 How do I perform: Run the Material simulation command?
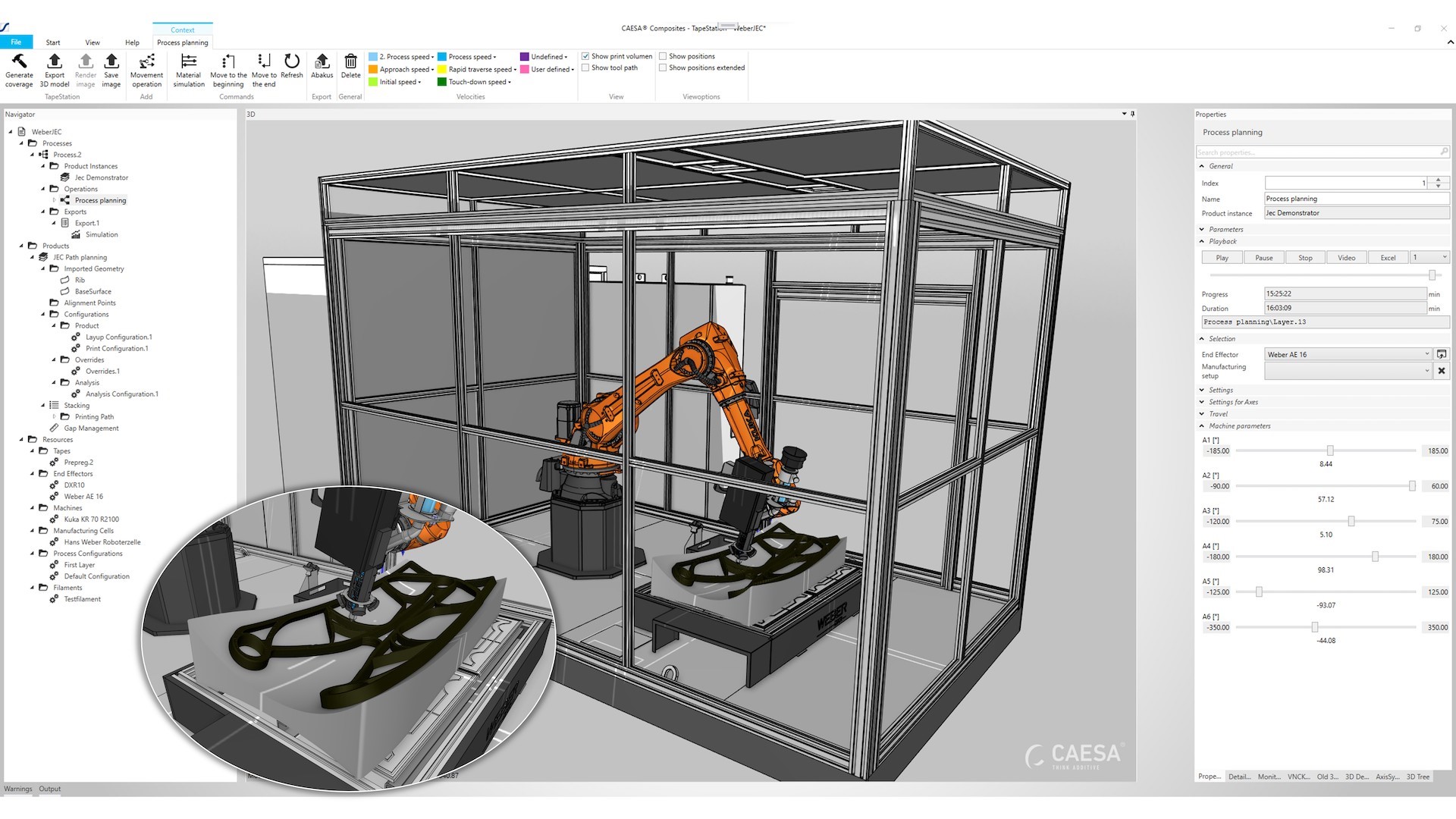click(x=189, y=61)
